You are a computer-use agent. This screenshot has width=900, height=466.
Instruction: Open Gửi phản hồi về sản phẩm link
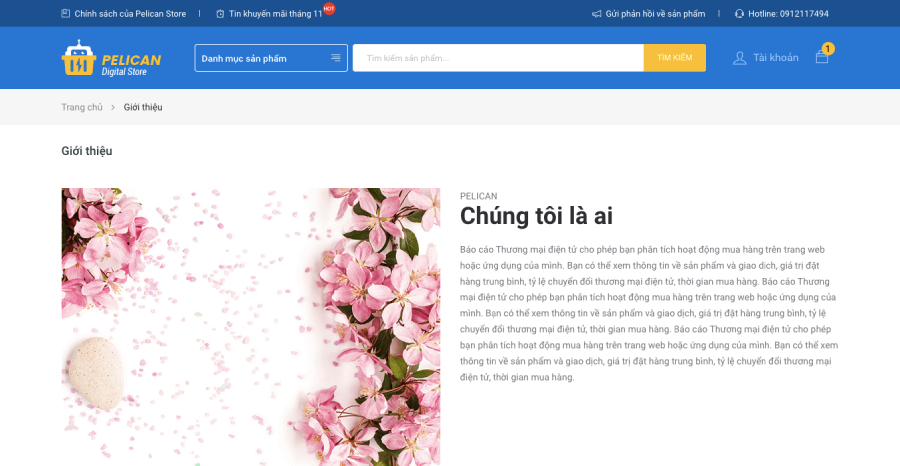[655, 14]
